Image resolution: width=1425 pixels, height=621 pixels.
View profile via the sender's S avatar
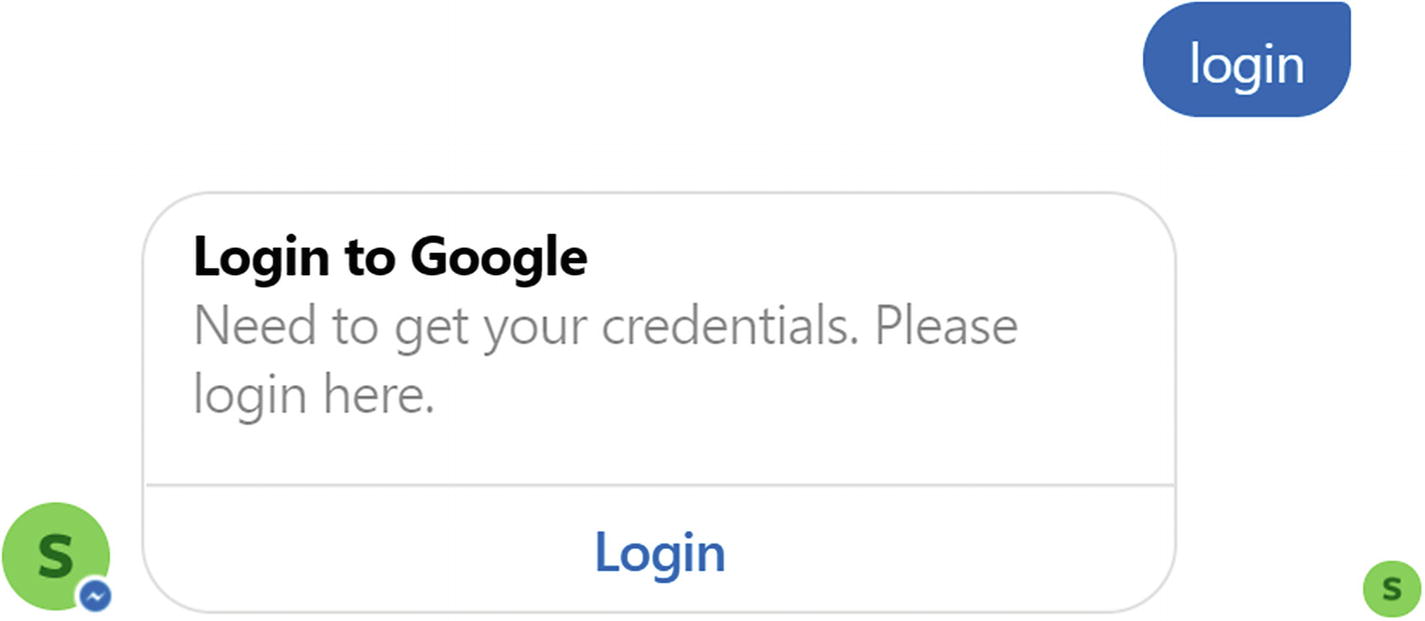(56, 555)
